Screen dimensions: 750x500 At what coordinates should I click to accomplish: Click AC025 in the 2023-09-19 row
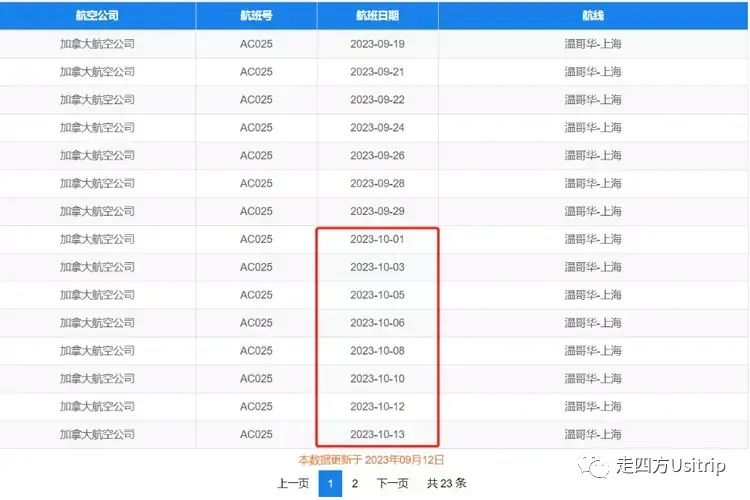256,44
